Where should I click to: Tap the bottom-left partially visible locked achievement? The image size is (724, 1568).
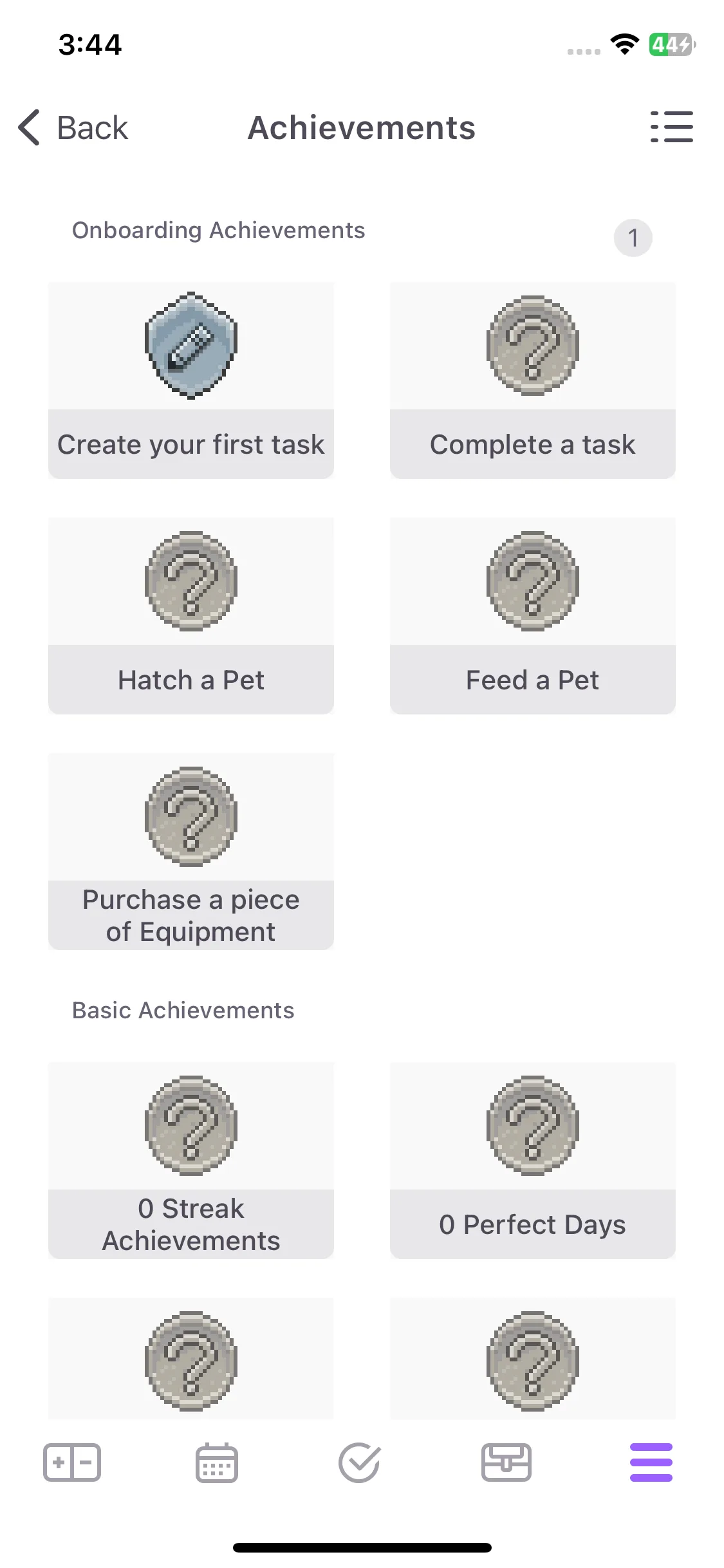191,1359
